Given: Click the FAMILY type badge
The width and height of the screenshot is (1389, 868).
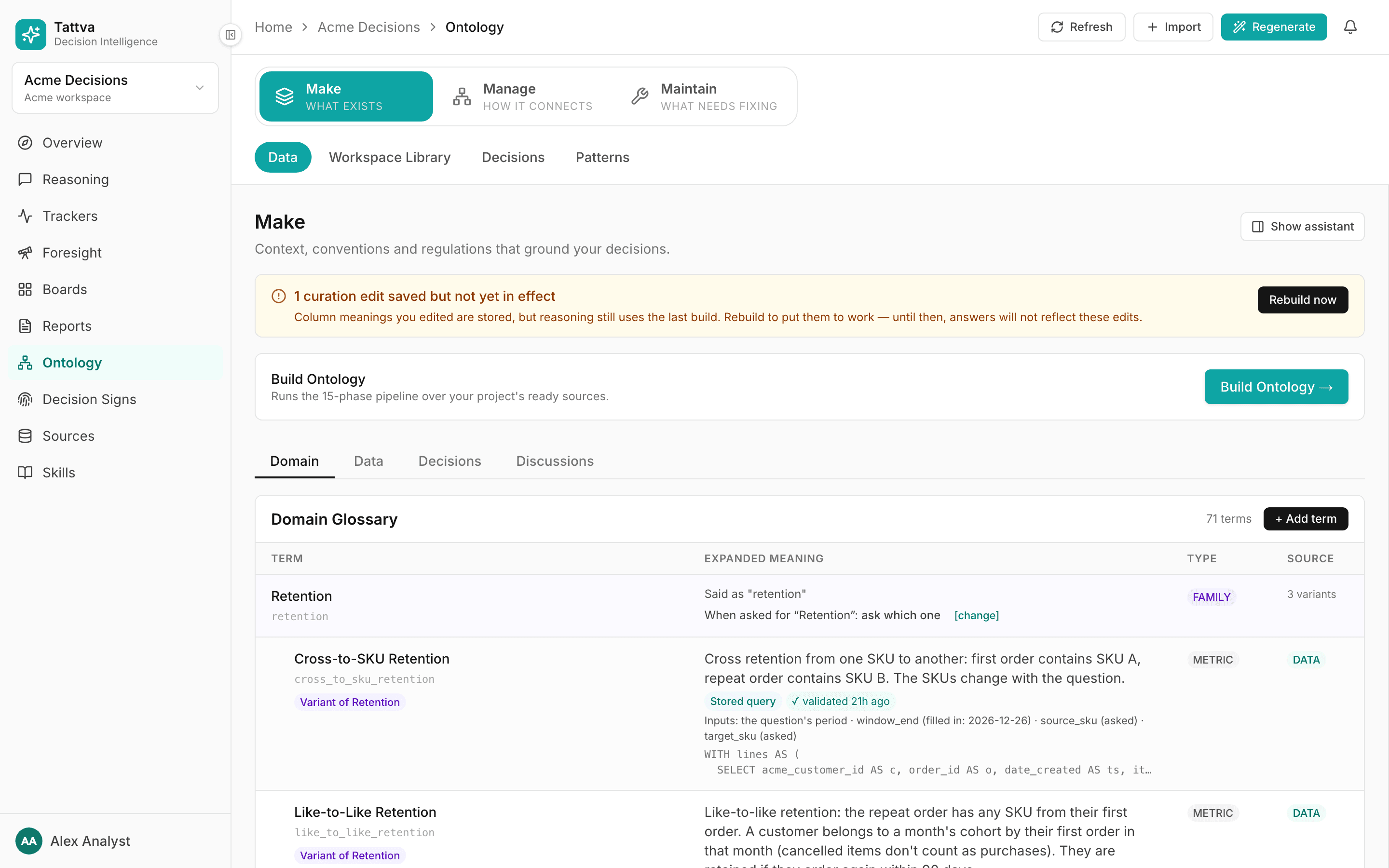Looking at the screenshot, I should (x=1211, y=597).
